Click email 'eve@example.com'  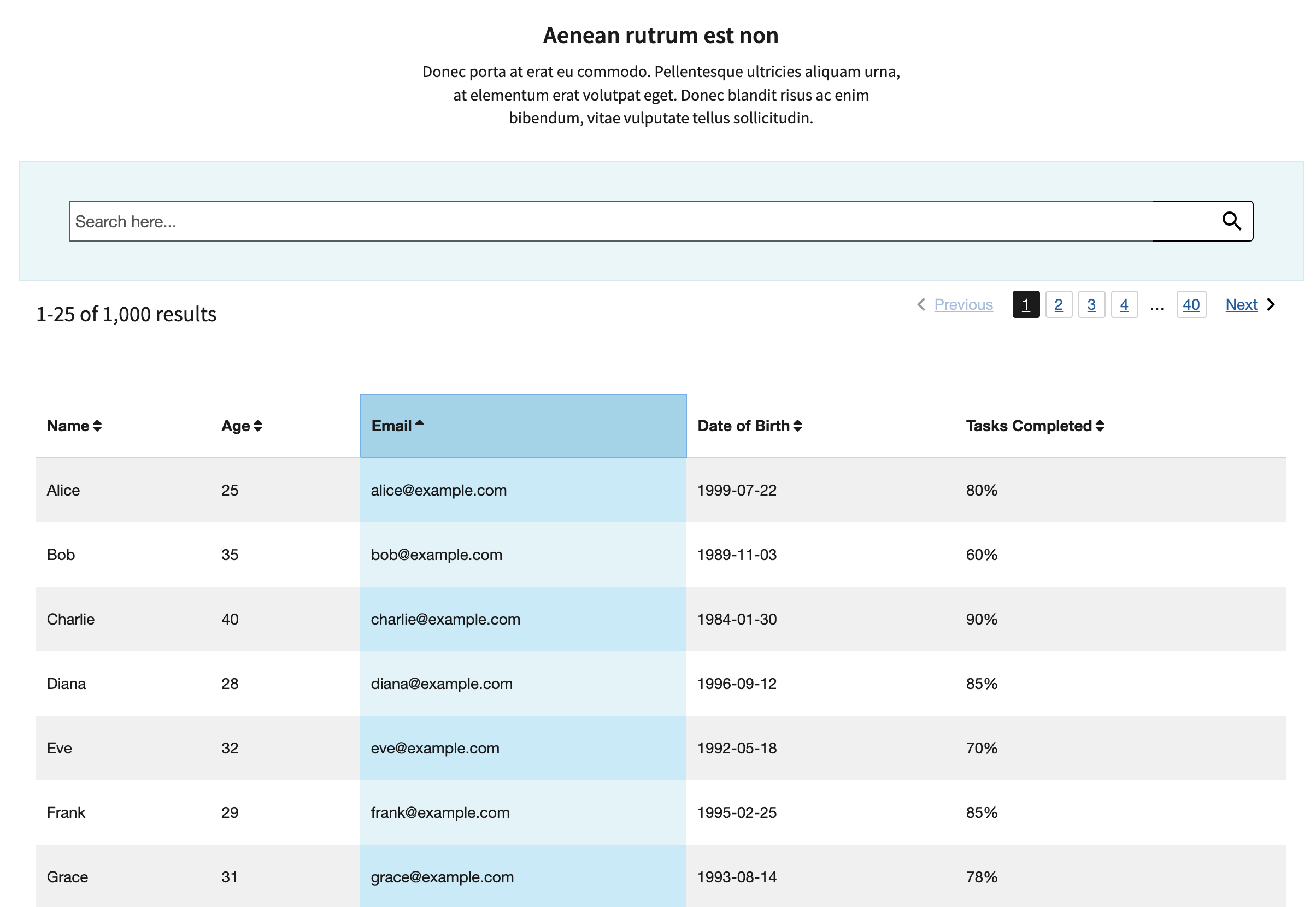(435, 748)
